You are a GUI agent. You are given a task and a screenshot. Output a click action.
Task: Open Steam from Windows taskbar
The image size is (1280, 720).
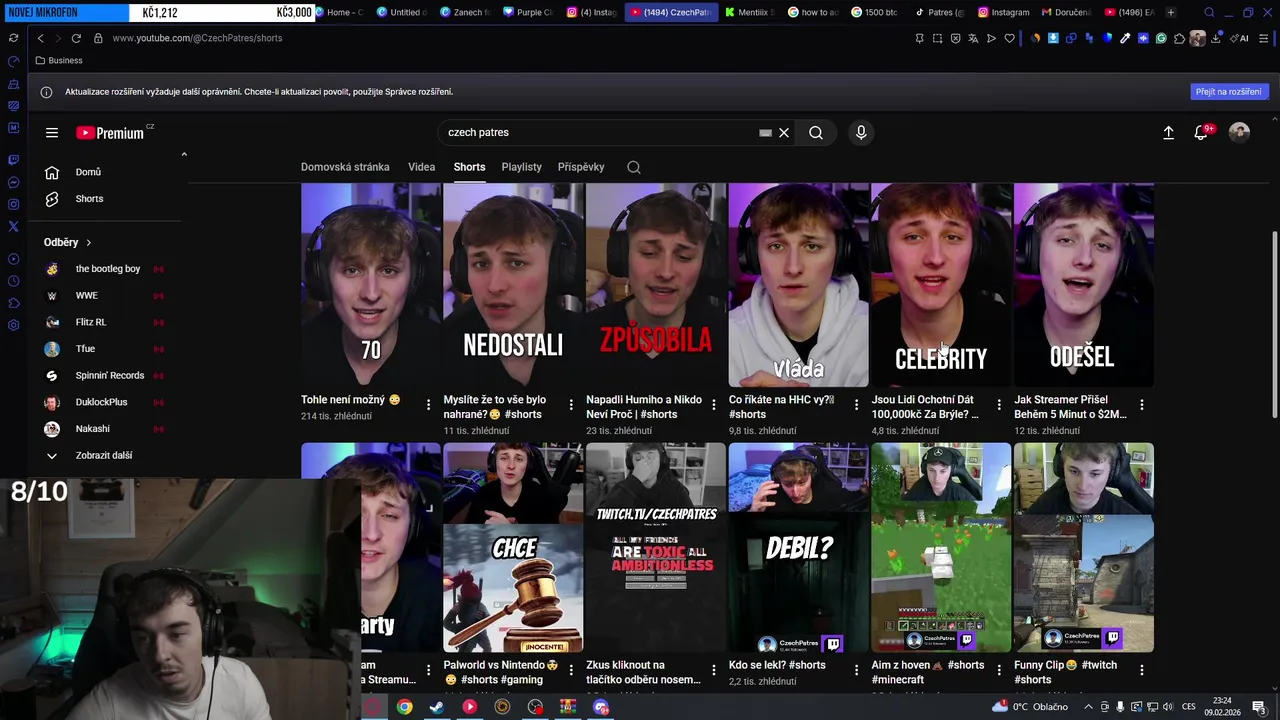pos(437,707)
